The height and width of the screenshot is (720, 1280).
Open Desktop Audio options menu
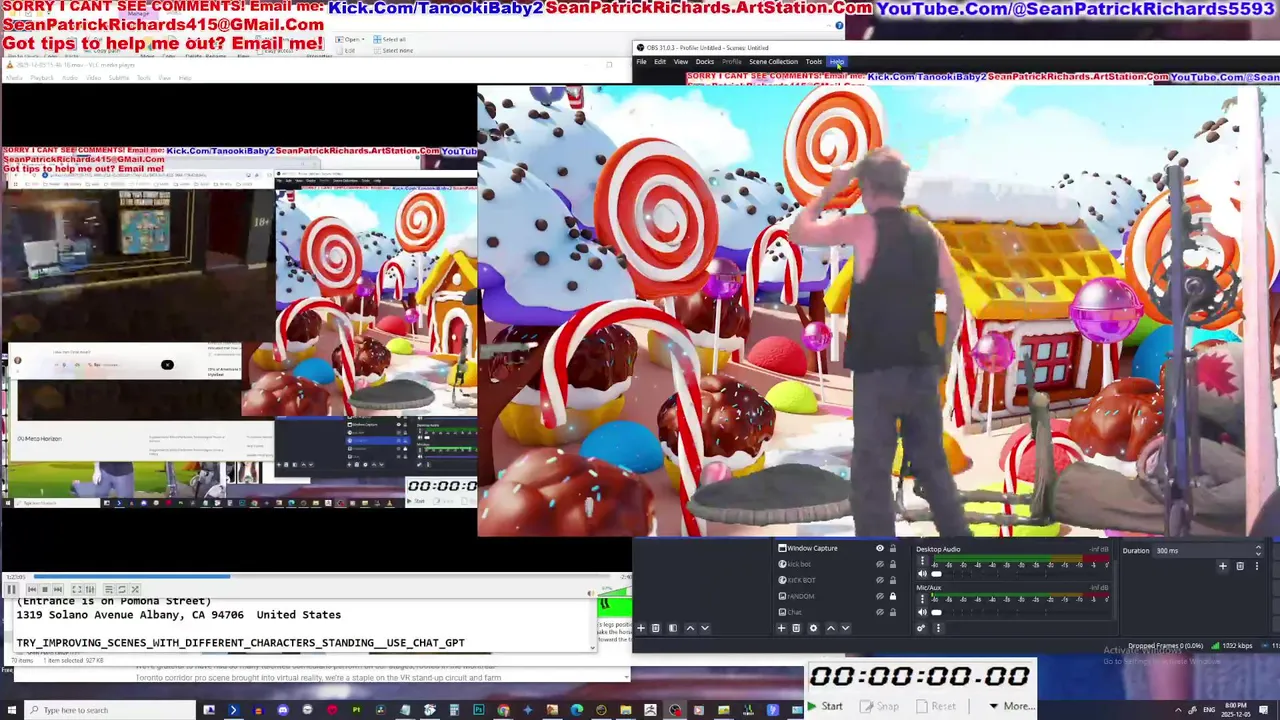coord(922,560)
